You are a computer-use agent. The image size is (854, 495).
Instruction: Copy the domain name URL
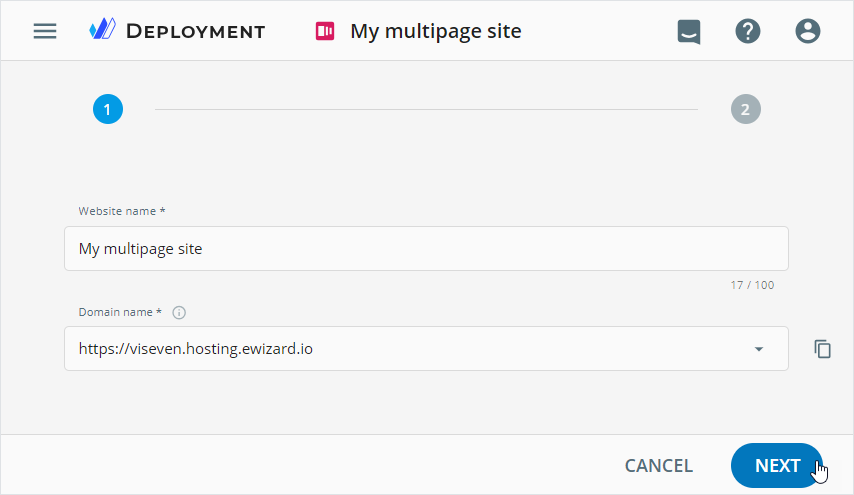[x=823, y=349]
